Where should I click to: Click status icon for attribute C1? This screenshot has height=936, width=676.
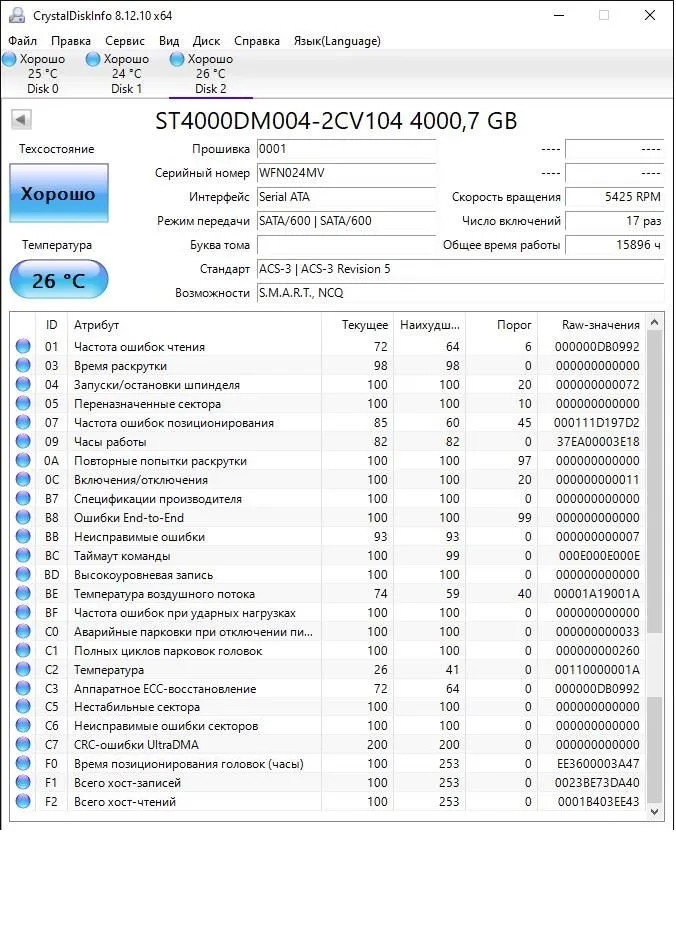click(x=23, y=650)
